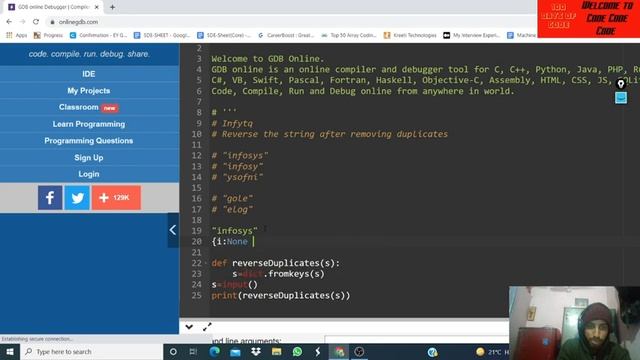The height and width of the screenshot is (360, 640).
Task: Reload the page button
Action: [x=36, y=22]
